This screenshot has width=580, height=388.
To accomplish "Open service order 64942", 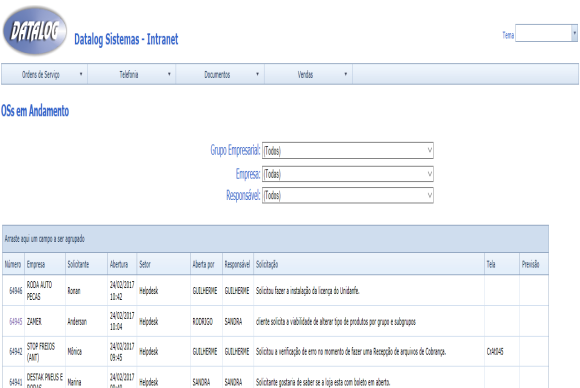I will (16, 351).
